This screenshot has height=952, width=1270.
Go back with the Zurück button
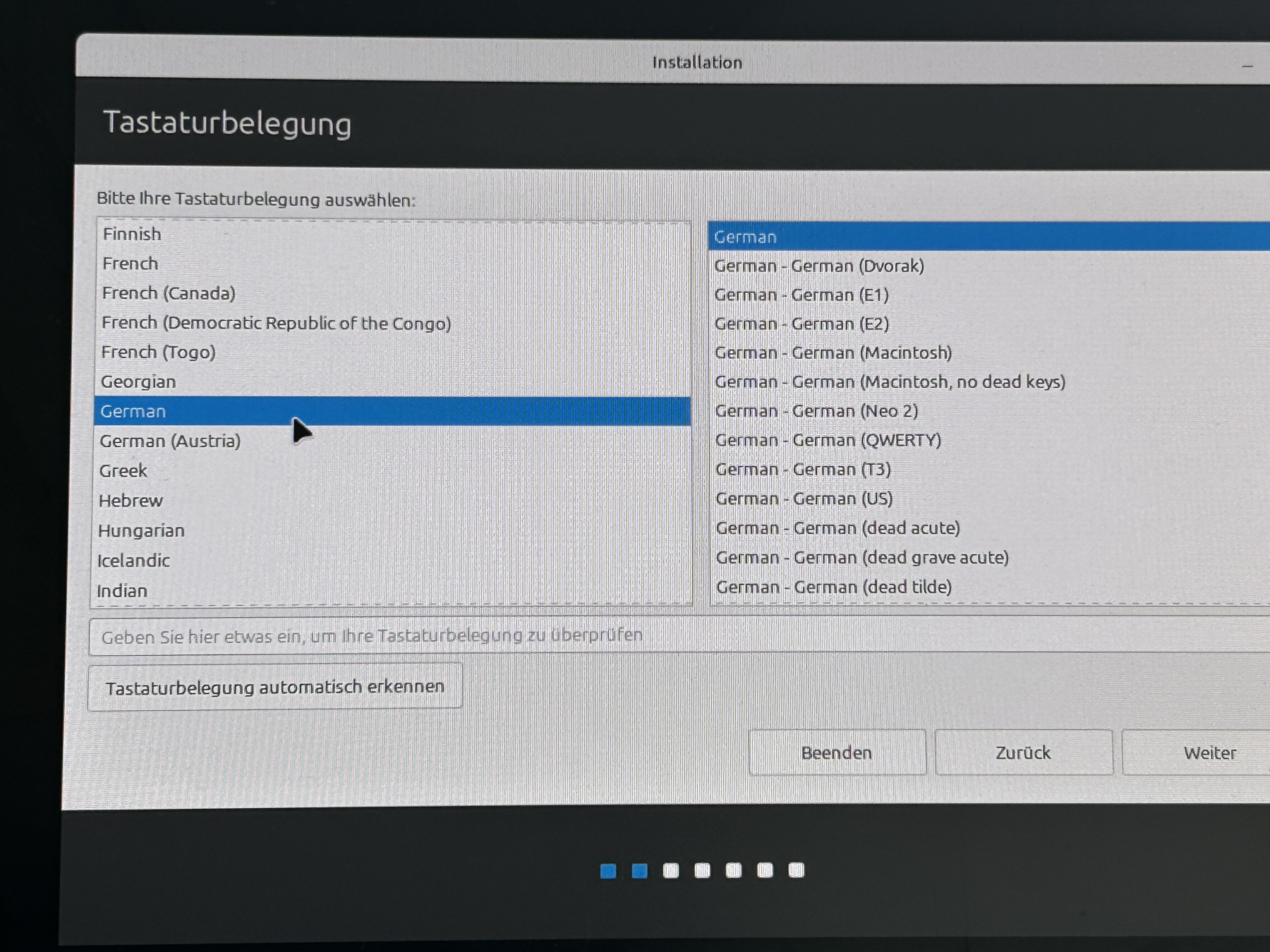tap(1023, 753)
